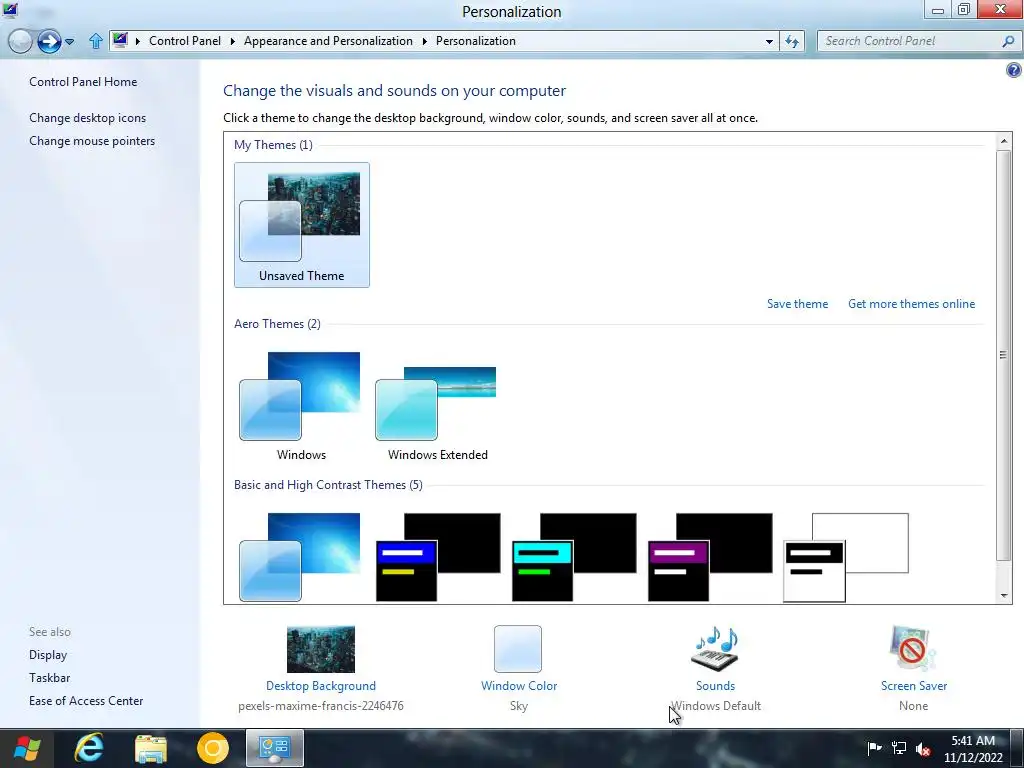Click the Save theme link
This screenshot has height=768, width=1024.
tap(797, 304)
